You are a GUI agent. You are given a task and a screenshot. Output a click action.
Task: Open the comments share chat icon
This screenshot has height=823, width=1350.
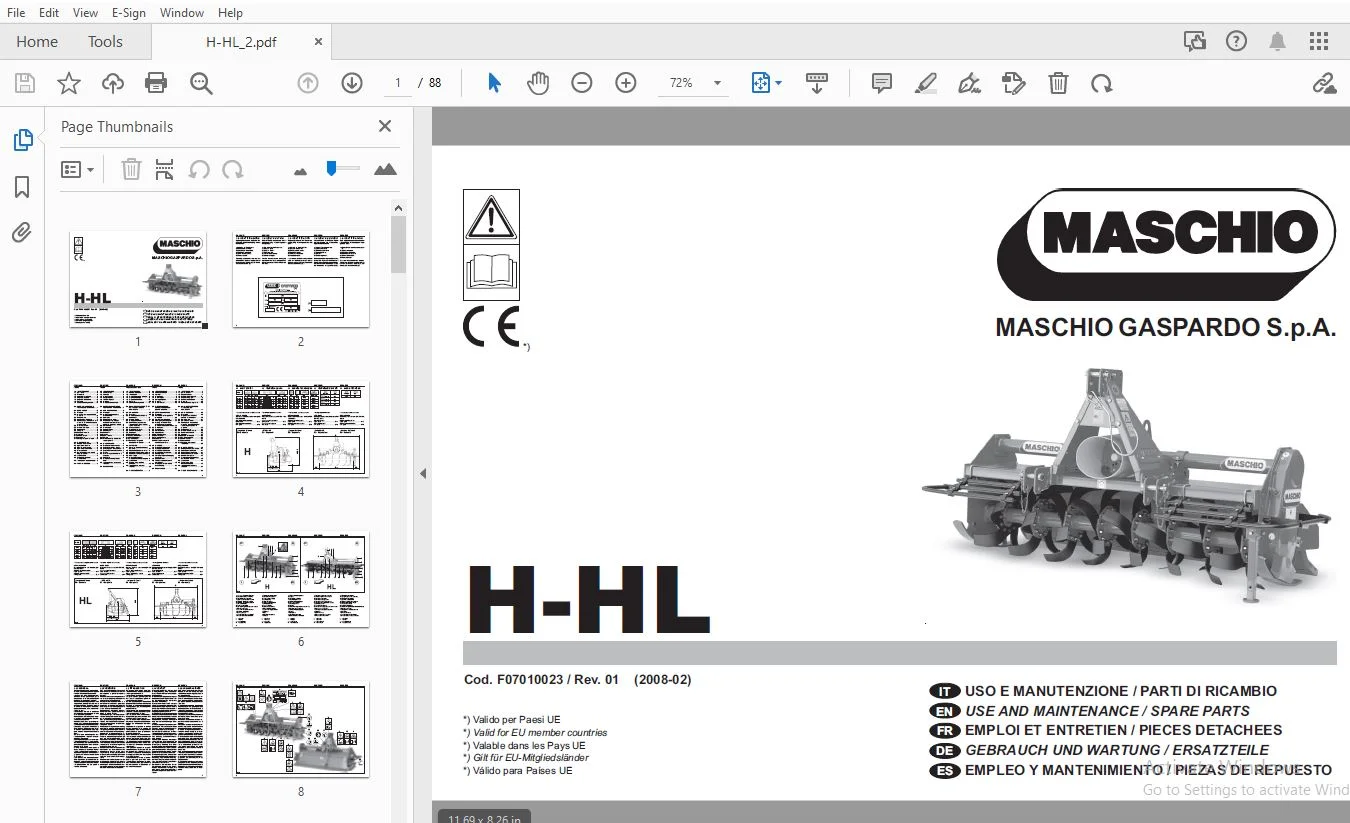point(1194,41)
